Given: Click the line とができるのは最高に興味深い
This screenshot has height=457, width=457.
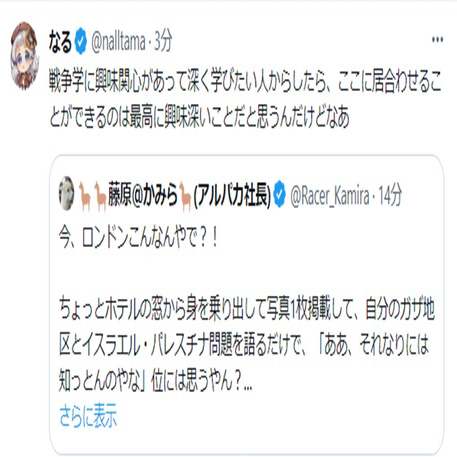Looking at the screenshot, I should [x=199, y=118].
